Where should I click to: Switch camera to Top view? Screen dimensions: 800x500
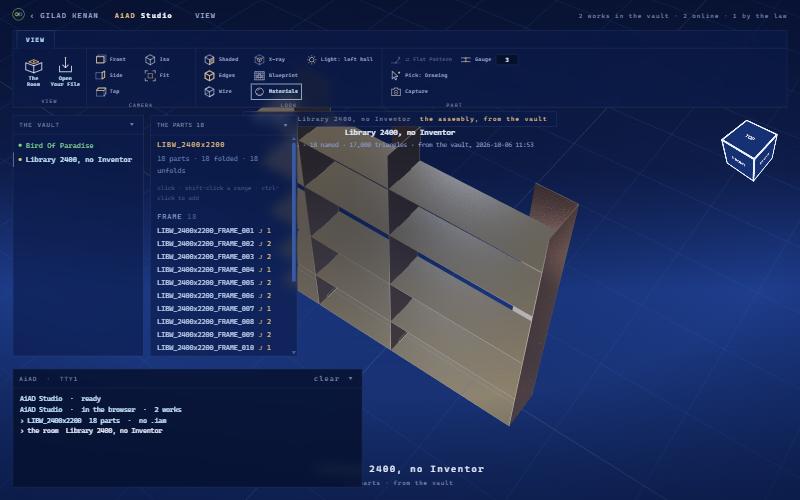[x=108, y=91]
